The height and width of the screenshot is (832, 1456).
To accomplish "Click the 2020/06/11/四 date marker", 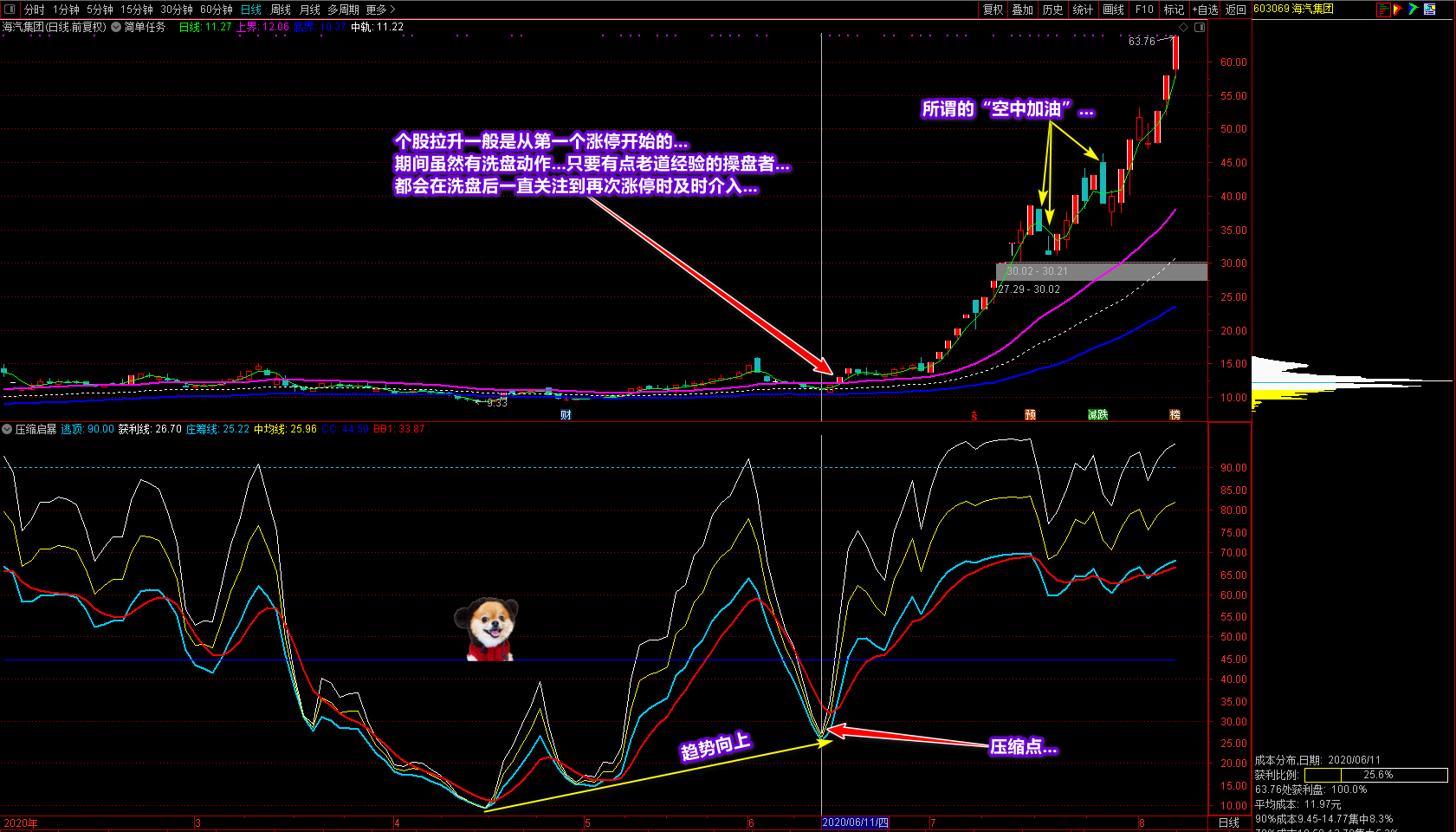I will (x=855, y=822).
